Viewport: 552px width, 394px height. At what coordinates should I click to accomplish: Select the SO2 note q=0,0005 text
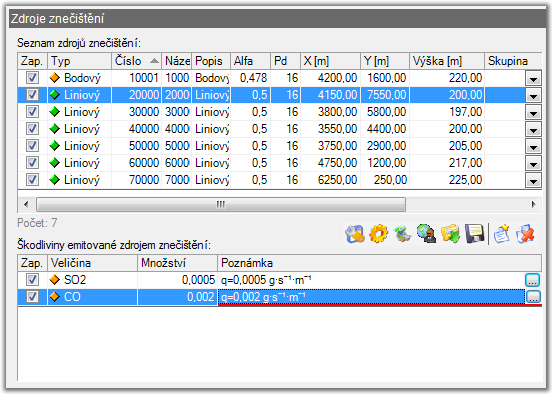click(x=266, y=280)
